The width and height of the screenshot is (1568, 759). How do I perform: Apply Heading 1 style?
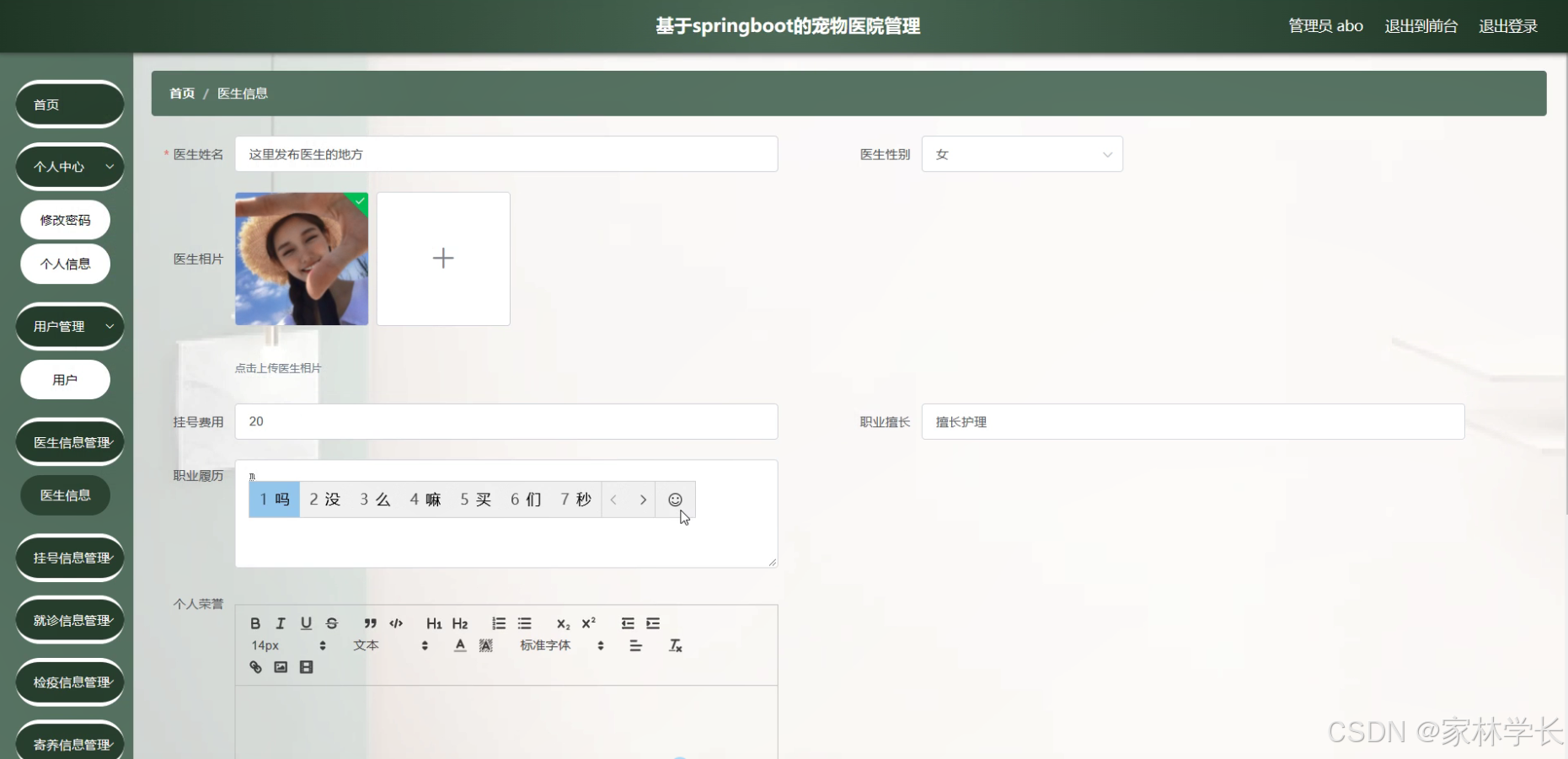coord(434,623)
